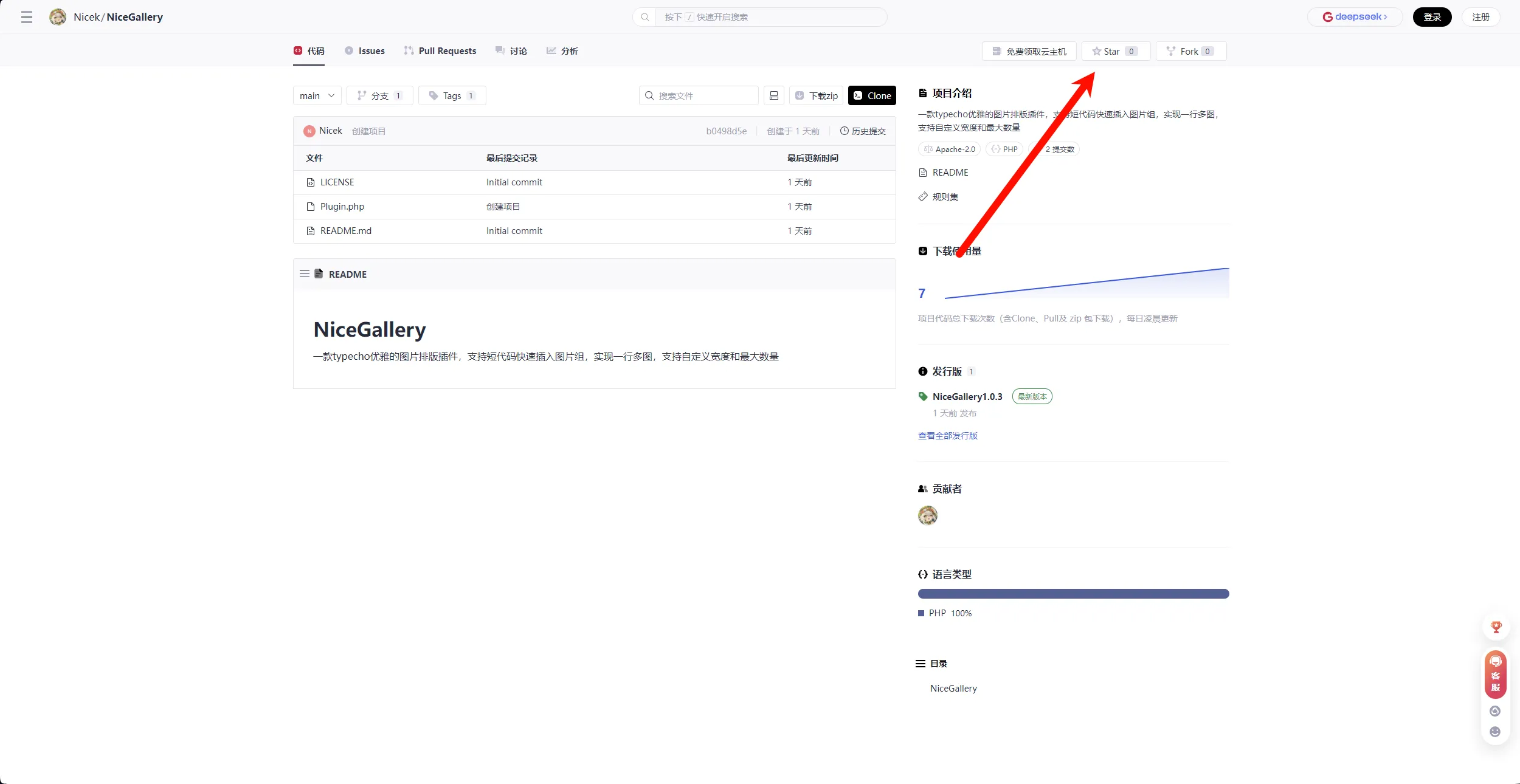Jump to NiceGallery in 目录 outline
The height and width of the screenshot is (784, 1520).
pos(953,689)
